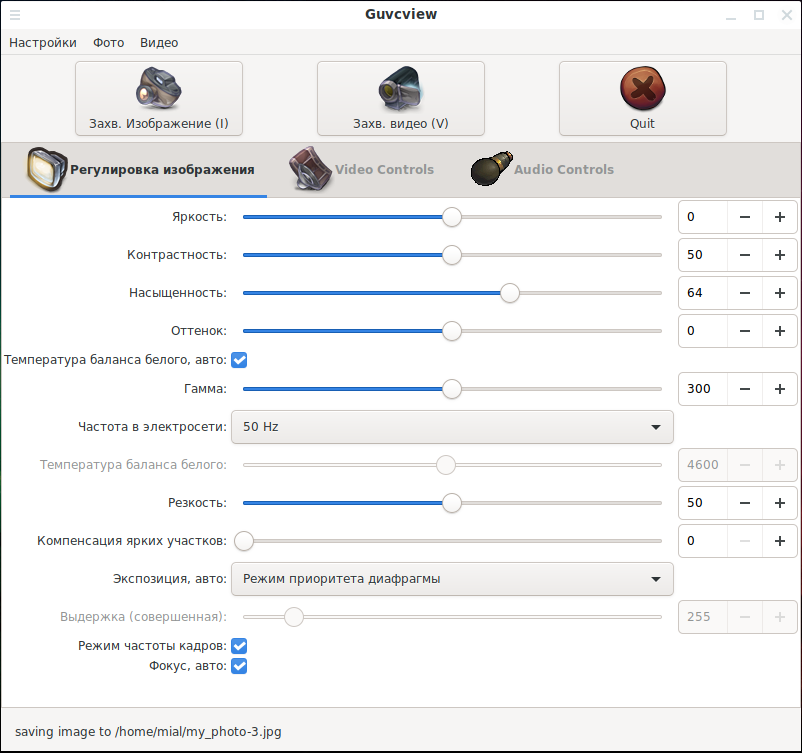Expand the auto exposure mode dropdown

pyautogui.click(x=452, y=579)
